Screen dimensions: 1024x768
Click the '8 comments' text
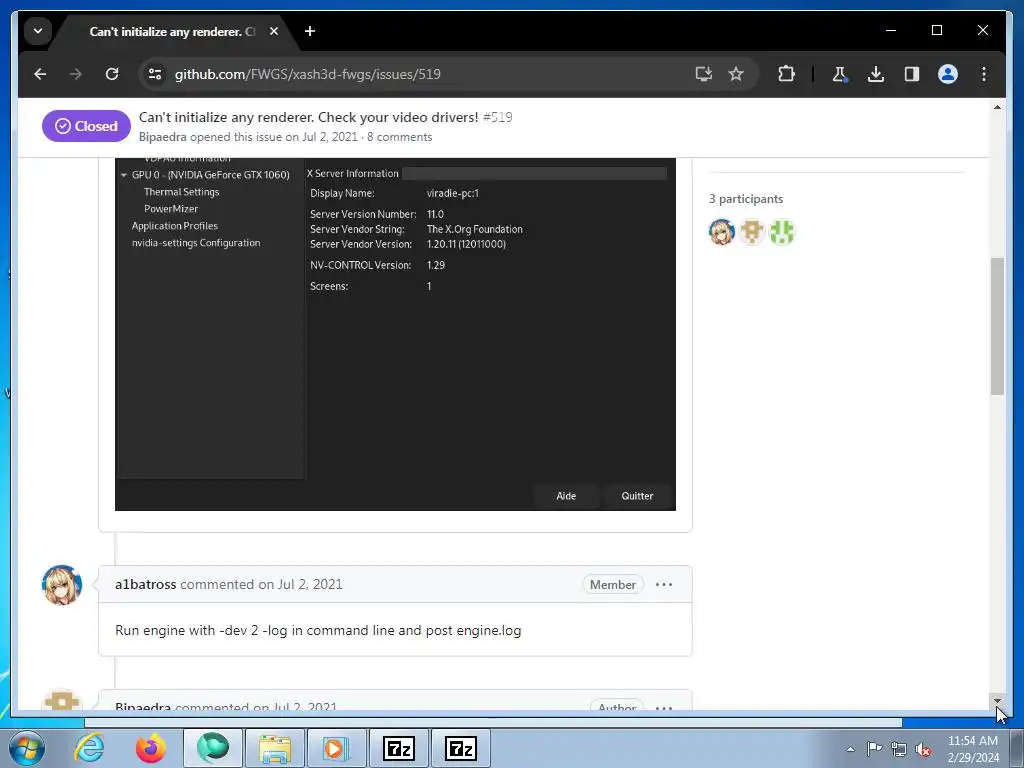pos(399,137)
